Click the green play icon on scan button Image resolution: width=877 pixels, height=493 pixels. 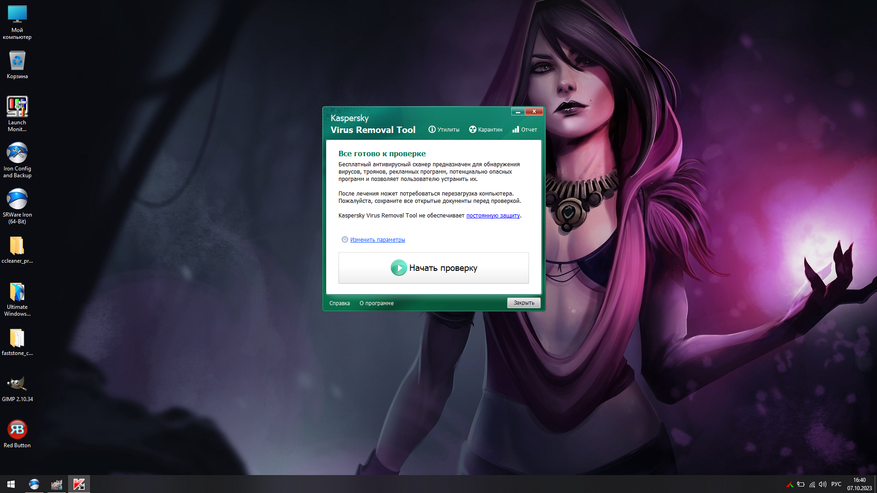pyautogui.click(x=398, y=268)
